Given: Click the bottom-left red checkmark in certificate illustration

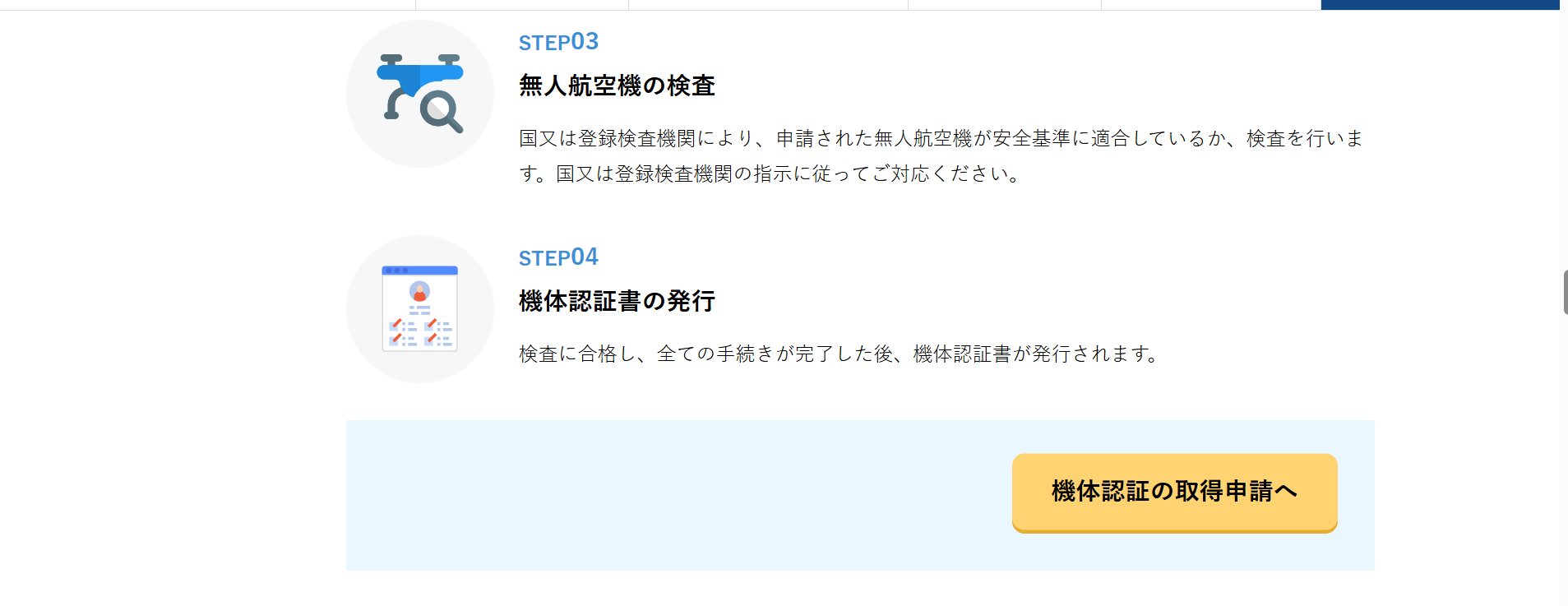Looking at the screenshot, I should click(395, 338).
